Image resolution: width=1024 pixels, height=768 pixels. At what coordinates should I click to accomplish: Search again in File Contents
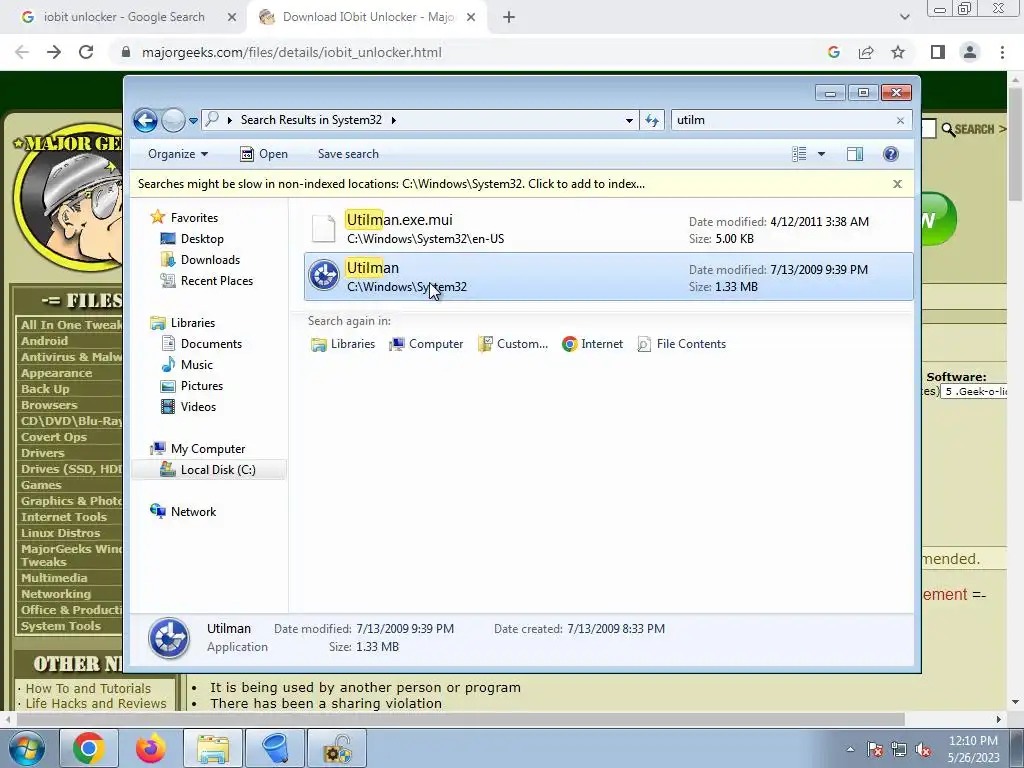[681, 344]
